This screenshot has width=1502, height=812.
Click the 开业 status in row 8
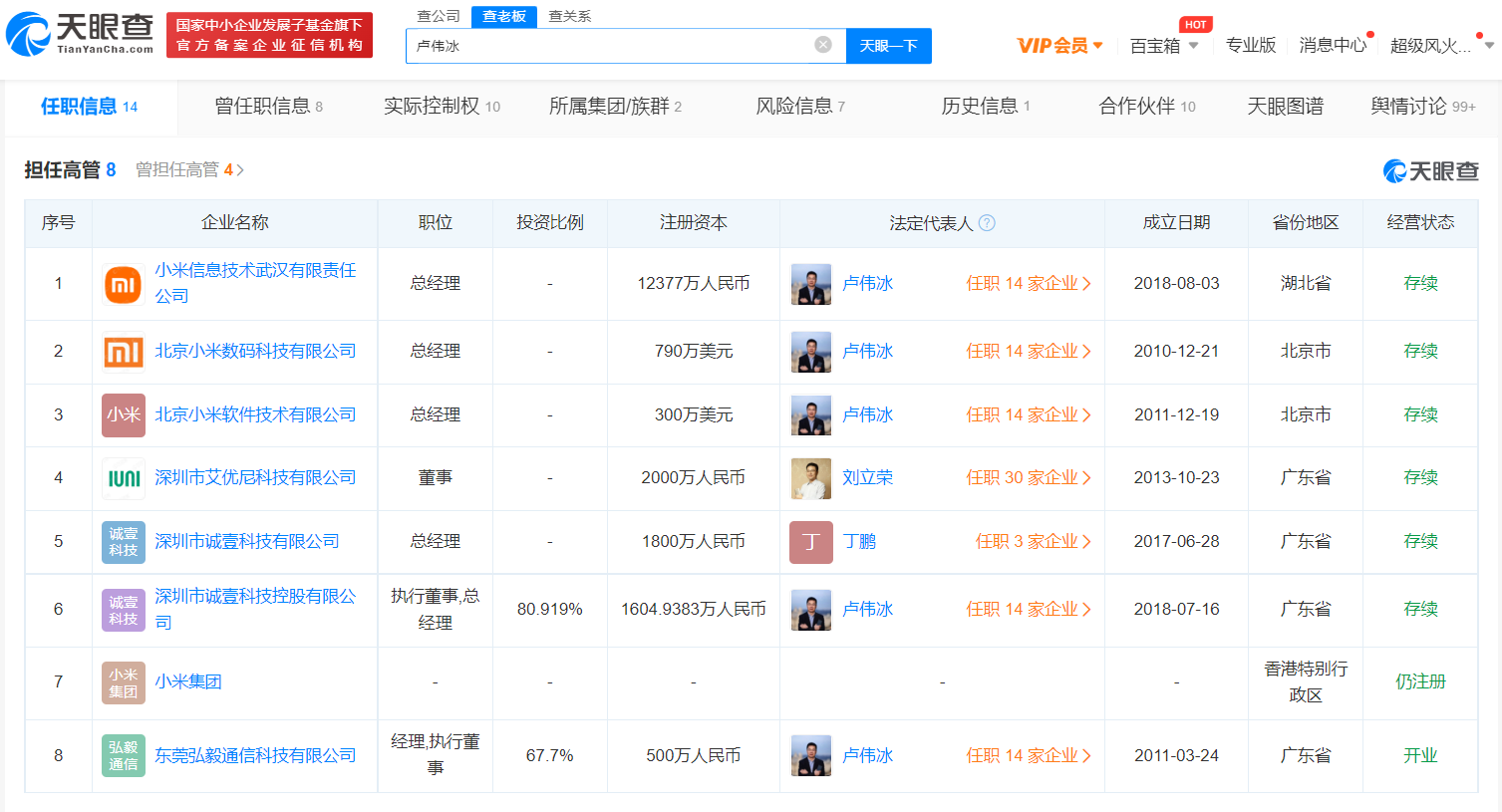pos(1420,756)
